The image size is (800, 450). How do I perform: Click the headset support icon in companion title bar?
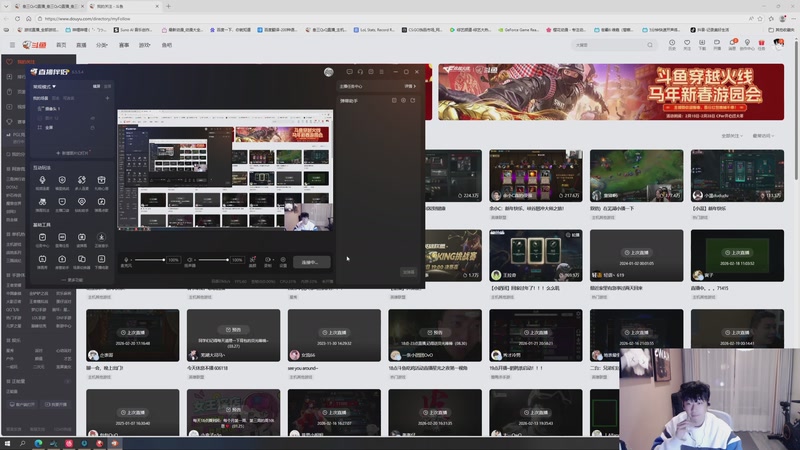coord(360,72)
